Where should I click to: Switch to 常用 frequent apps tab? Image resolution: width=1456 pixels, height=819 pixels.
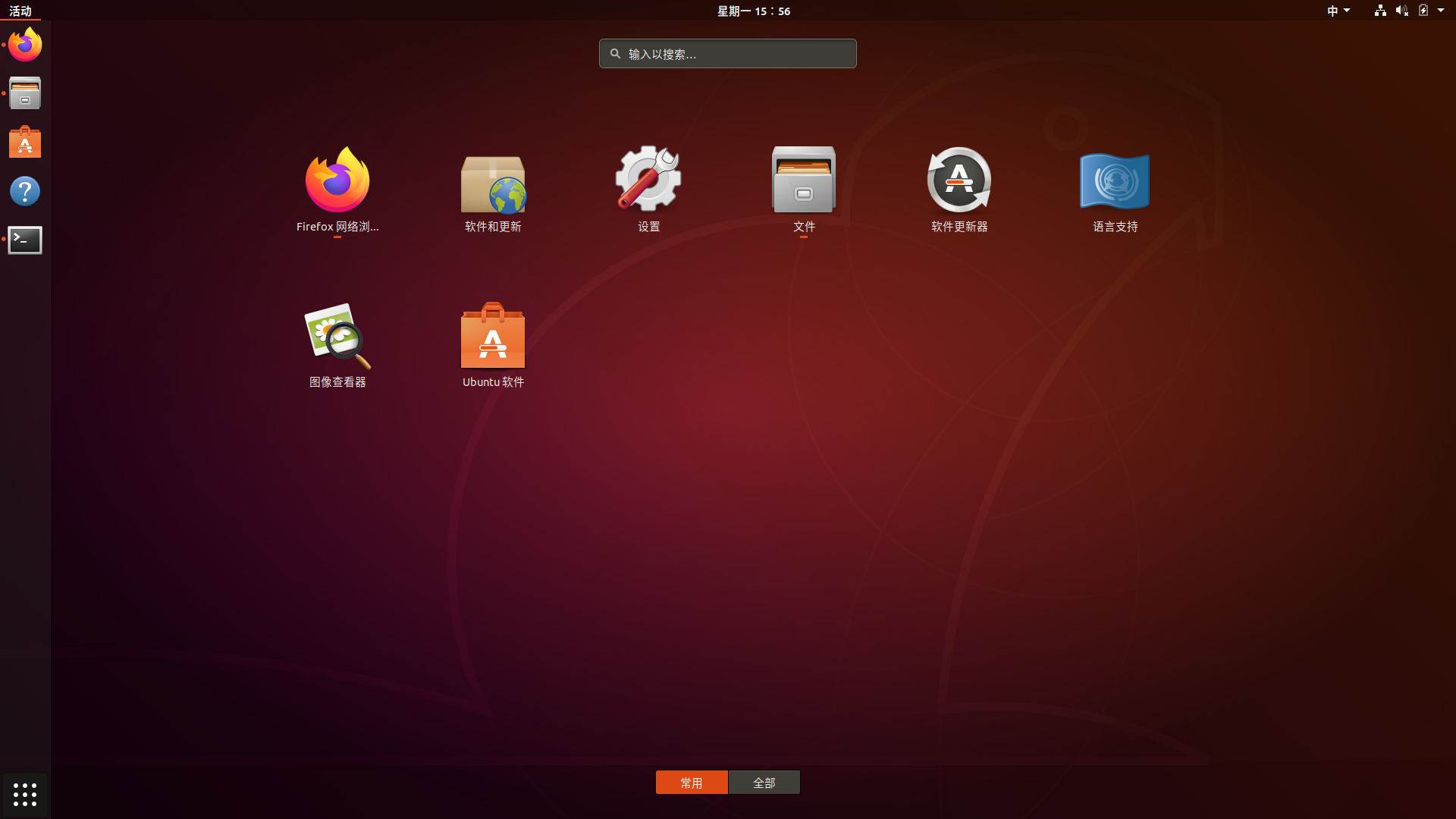(x=692, y=783)
